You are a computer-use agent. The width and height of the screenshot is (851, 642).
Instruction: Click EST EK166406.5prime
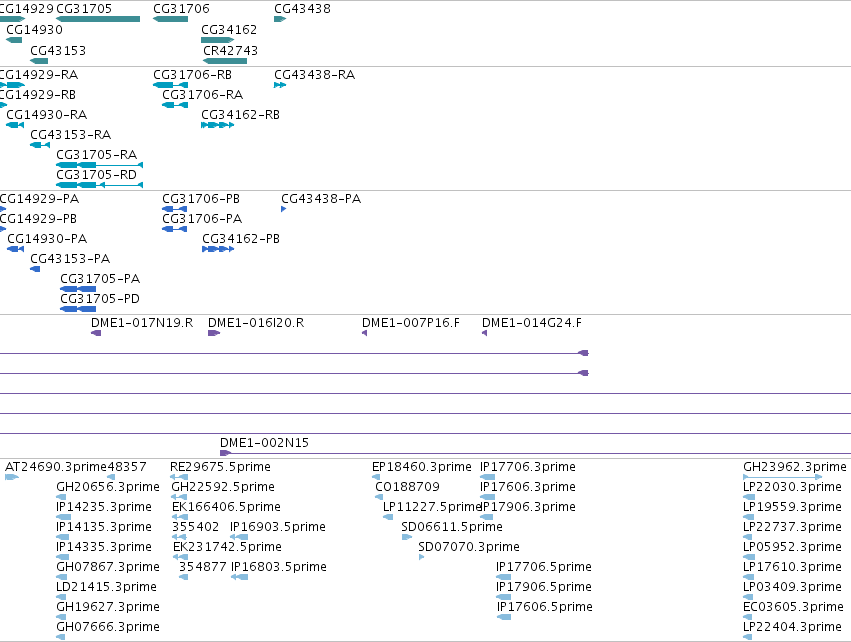point(180,517)
